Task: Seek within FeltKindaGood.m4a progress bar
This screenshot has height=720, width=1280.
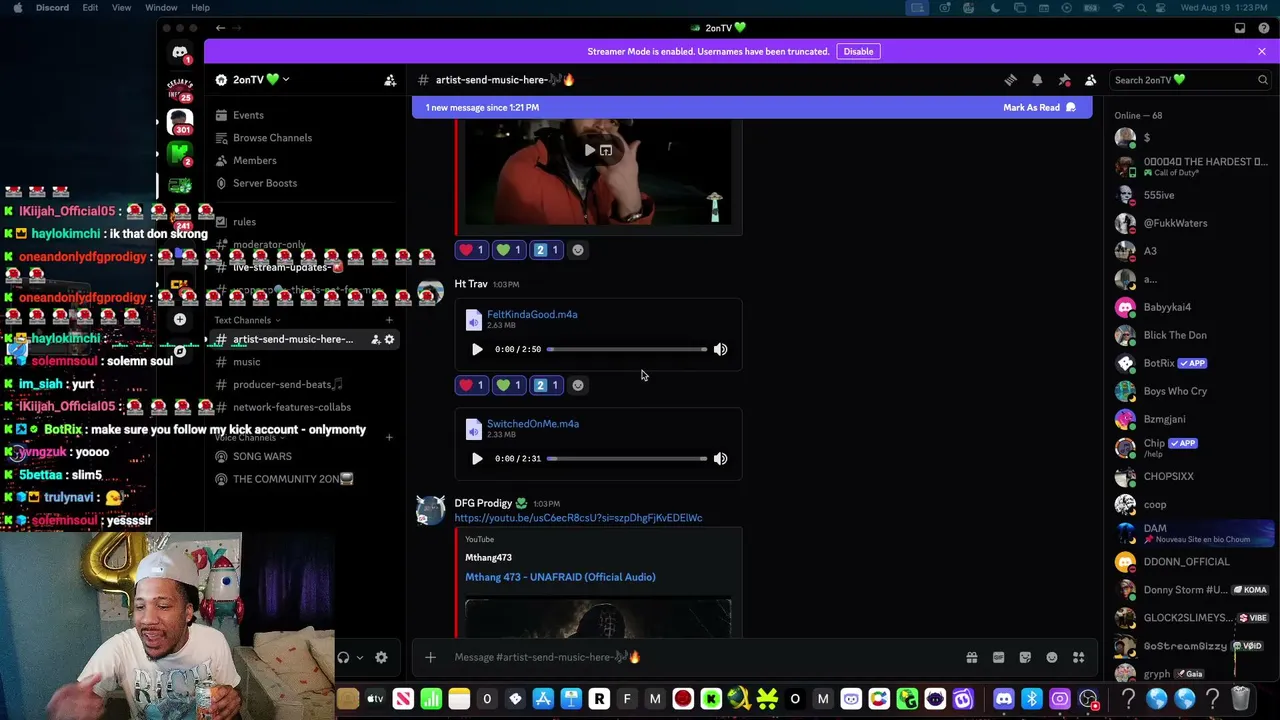Action: [x=627, y=349]
